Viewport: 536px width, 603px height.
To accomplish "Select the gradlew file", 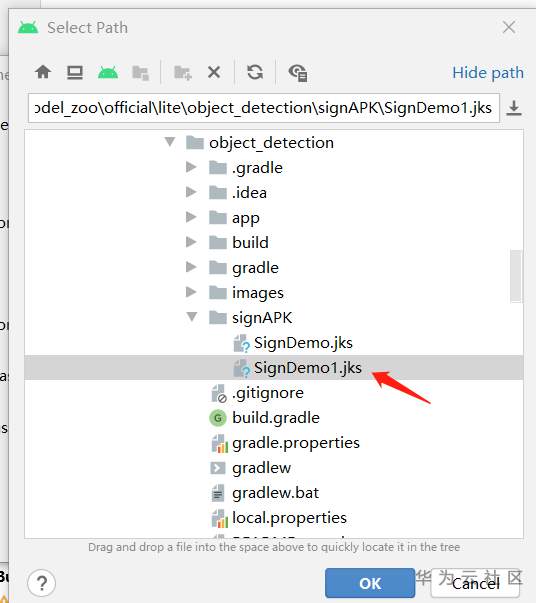I will coord(274,468).
